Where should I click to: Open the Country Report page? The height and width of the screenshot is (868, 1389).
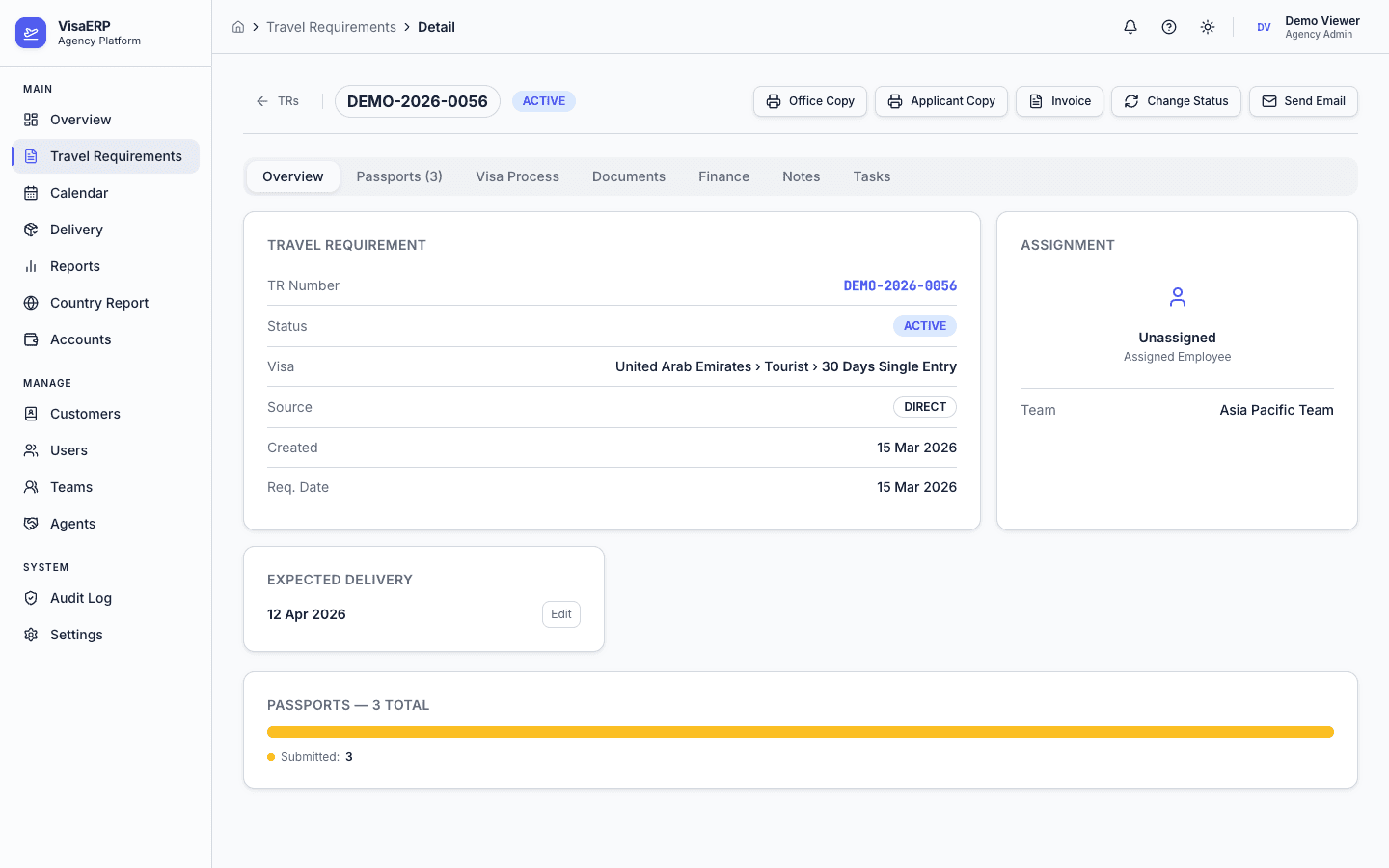point(99,303)
